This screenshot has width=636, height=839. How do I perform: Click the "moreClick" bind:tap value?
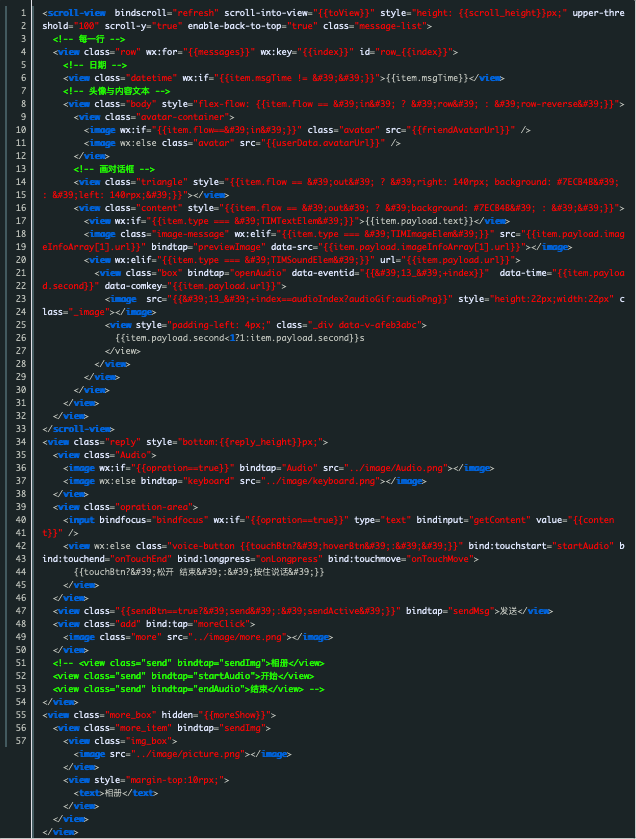[220, 624]
